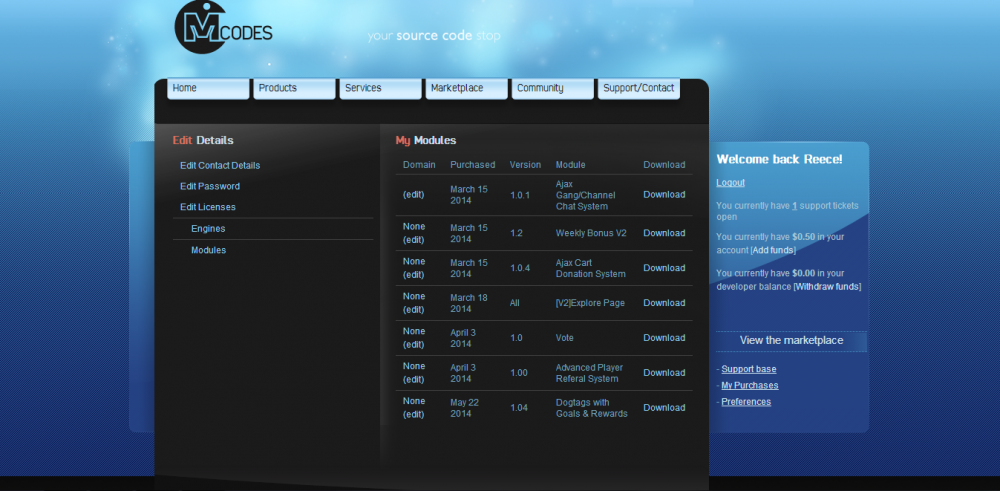Open the Services navigation tab
1000x491 pixels.
click(x=380, y=88)
